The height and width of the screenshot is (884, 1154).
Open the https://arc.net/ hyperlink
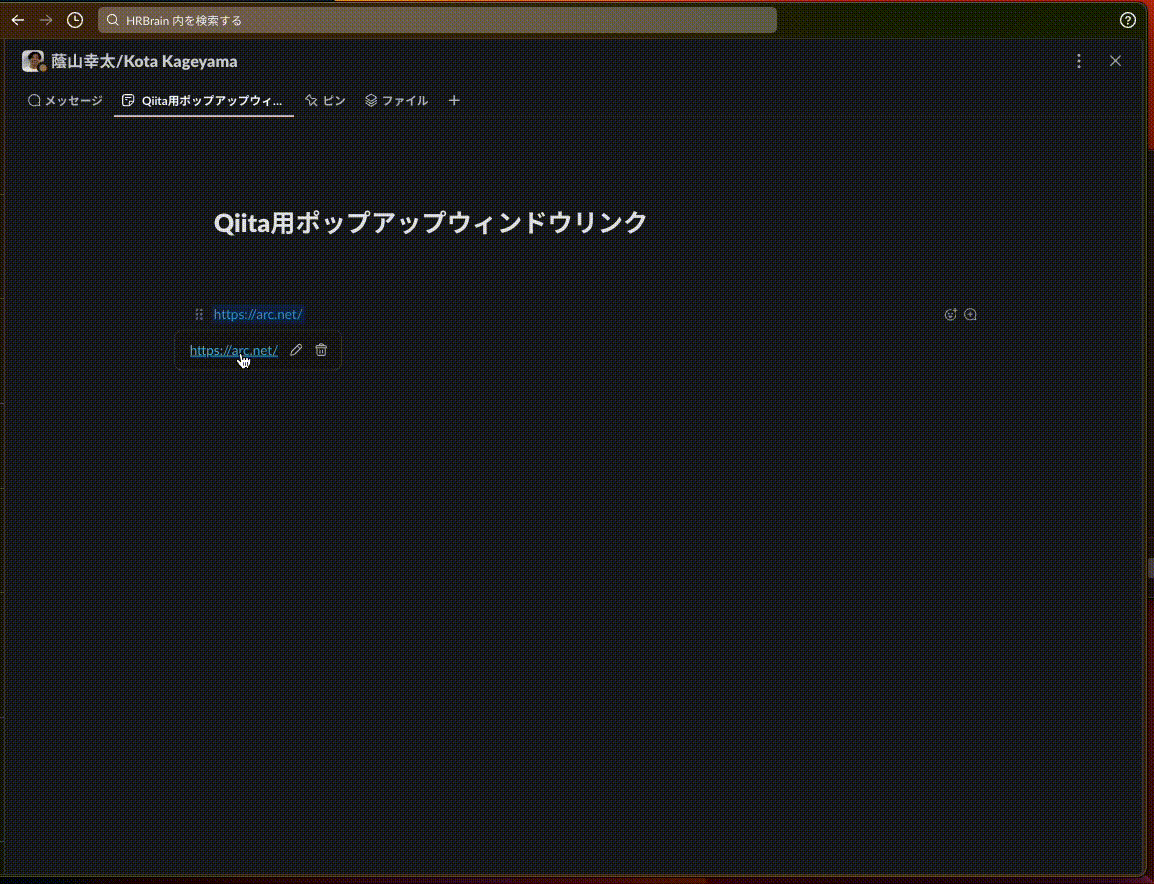click(x=258, y=314)
